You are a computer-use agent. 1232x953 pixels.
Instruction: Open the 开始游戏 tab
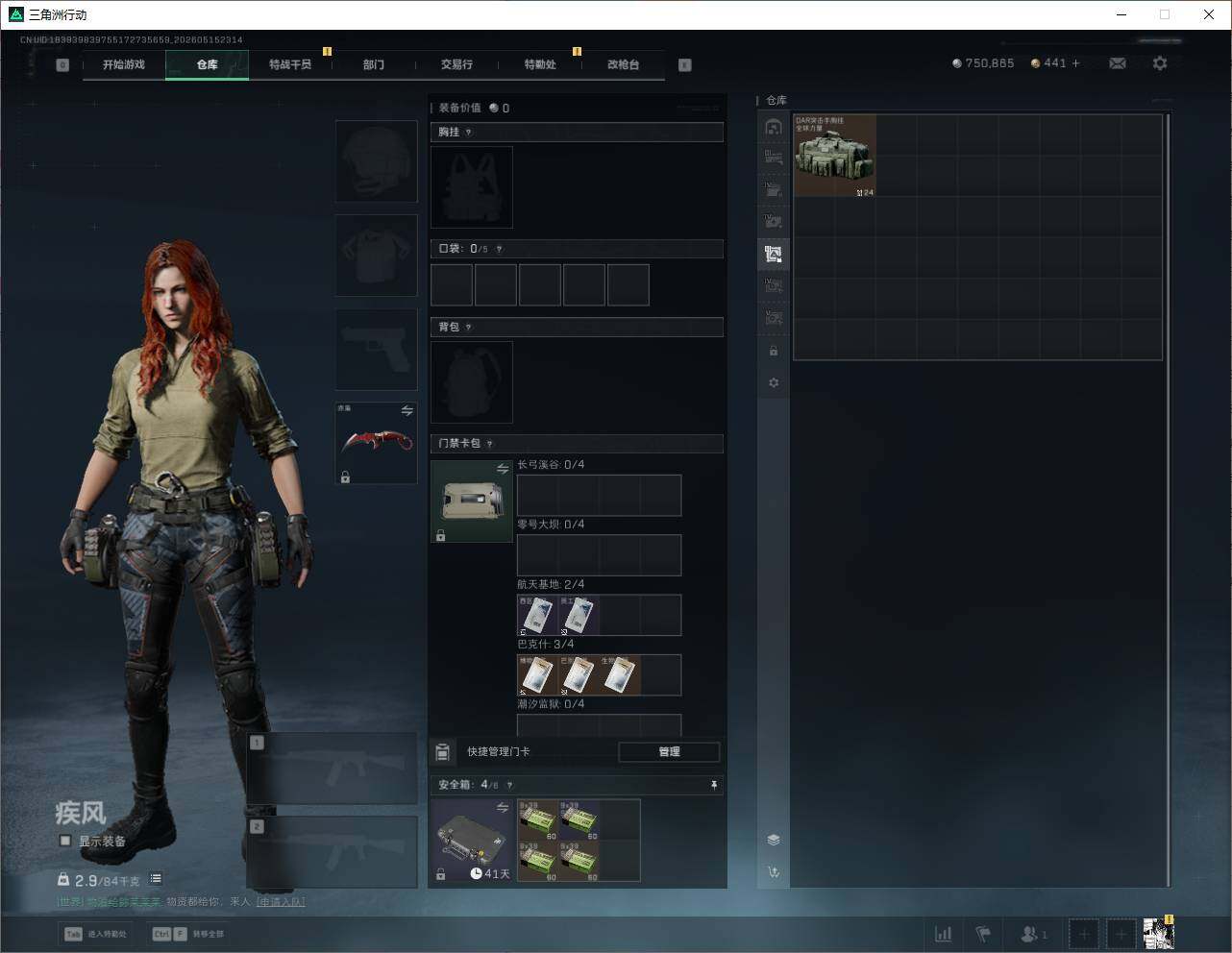pyautogui.click(x=124, y=64)
